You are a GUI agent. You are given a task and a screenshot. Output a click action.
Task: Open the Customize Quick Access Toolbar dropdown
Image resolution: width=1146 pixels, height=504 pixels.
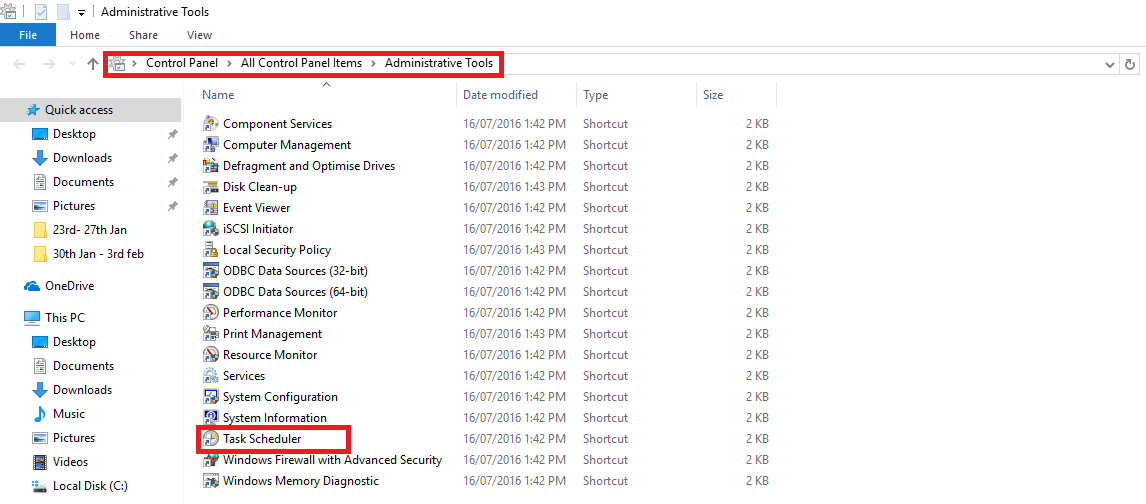pyautogui.click(x=81, y=12)
